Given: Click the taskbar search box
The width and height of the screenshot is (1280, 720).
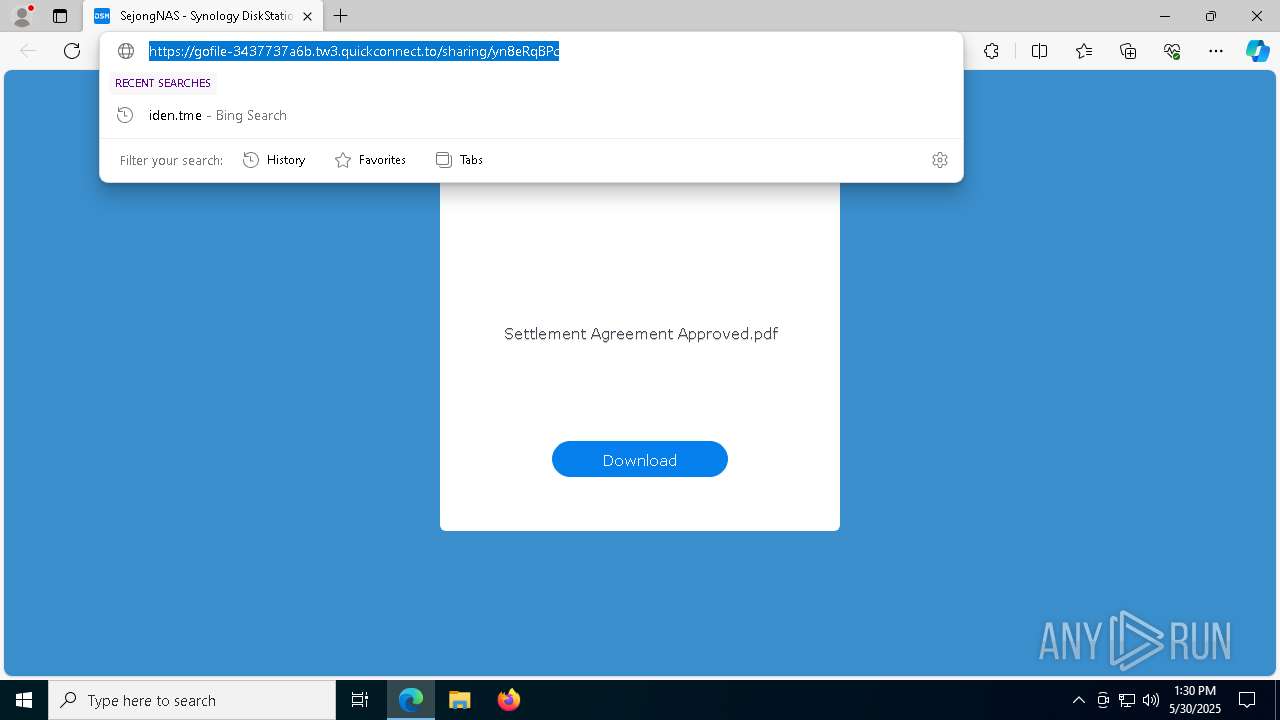Looking at the screenshot, I should point(192,700).
